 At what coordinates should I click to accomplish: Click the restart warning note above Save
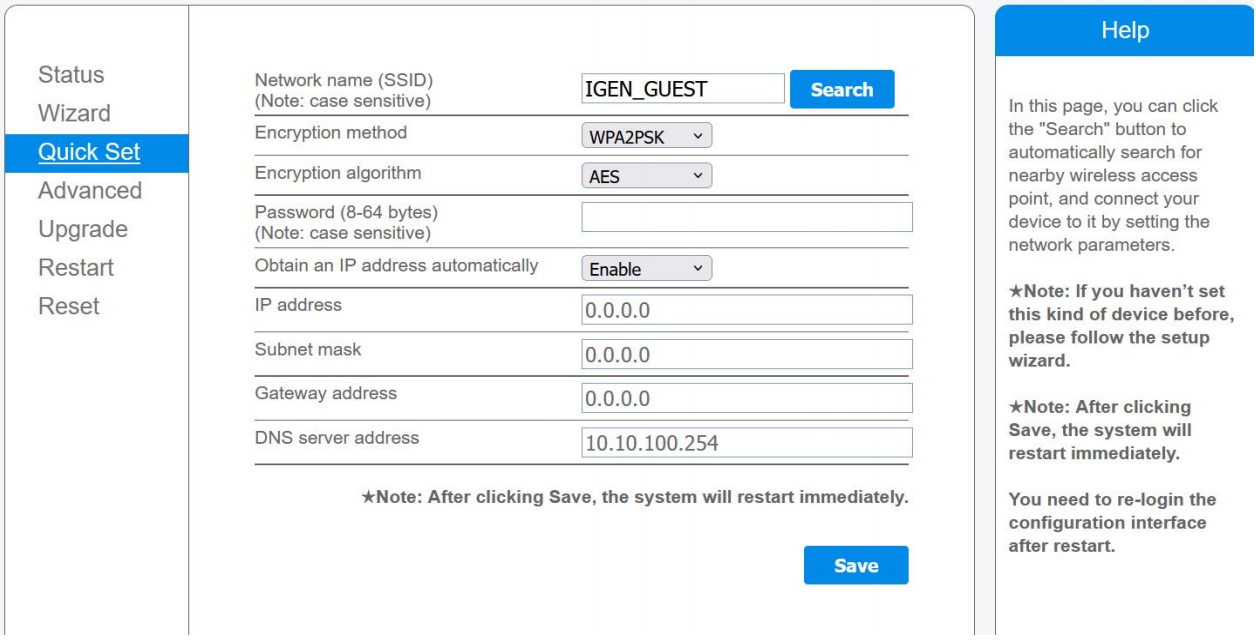[634, 498]
